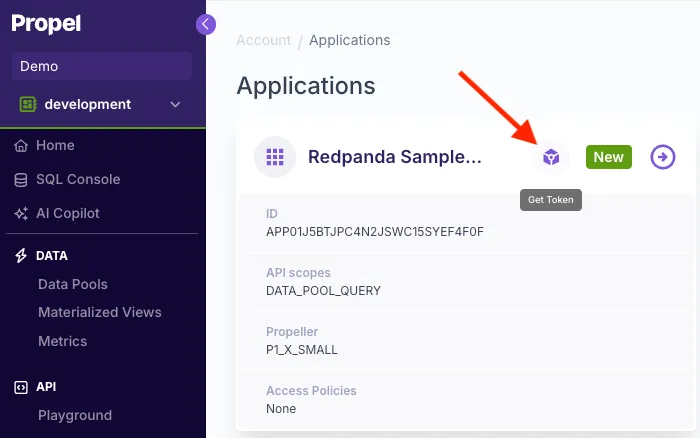Go to Home in the sidebar
700x438 pixels.
point(55,145)
